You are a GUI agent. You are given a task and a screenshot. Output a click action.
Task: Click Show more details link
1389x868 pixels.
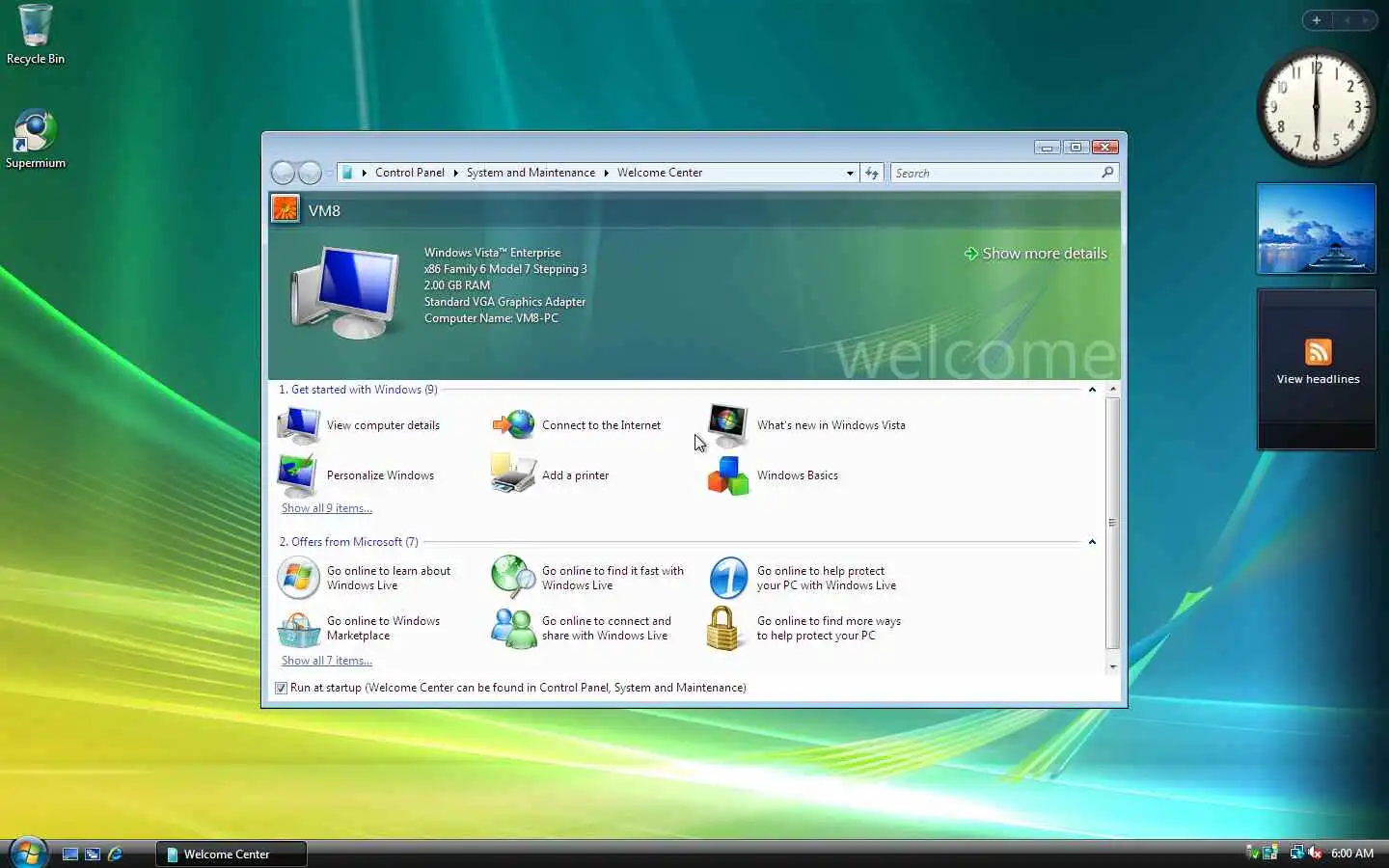1035,253
